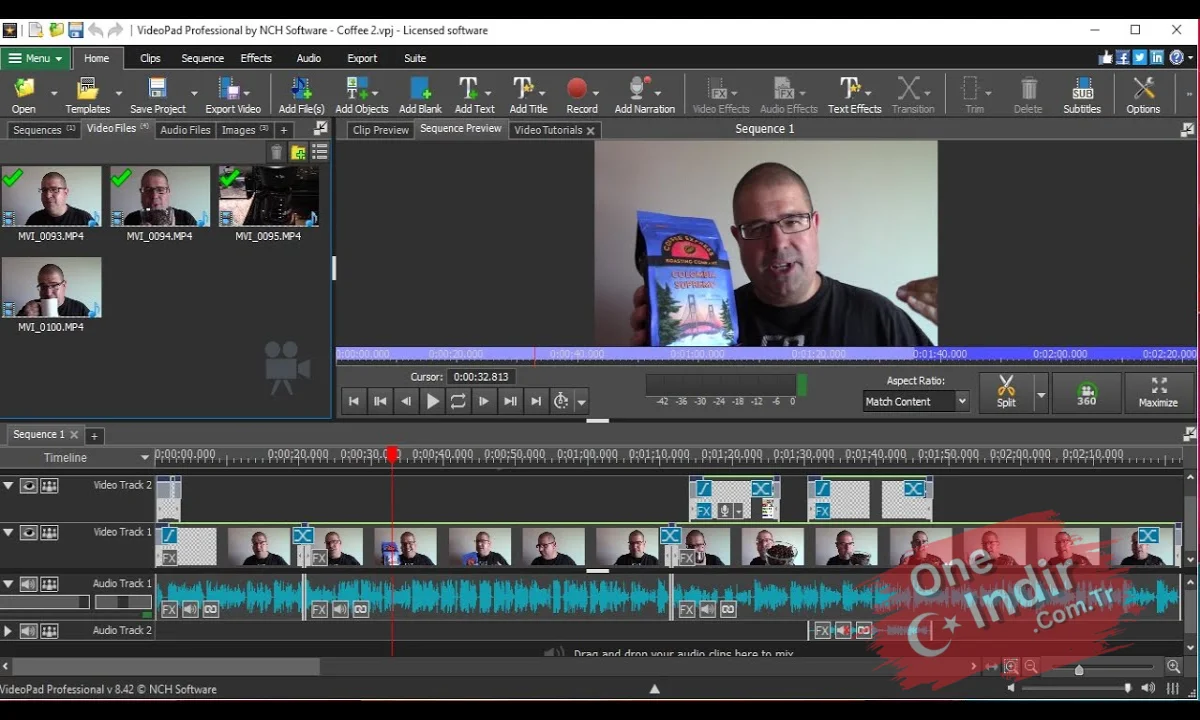
Task: Close the Video Tutorials tab
Action: coord(590,130)
